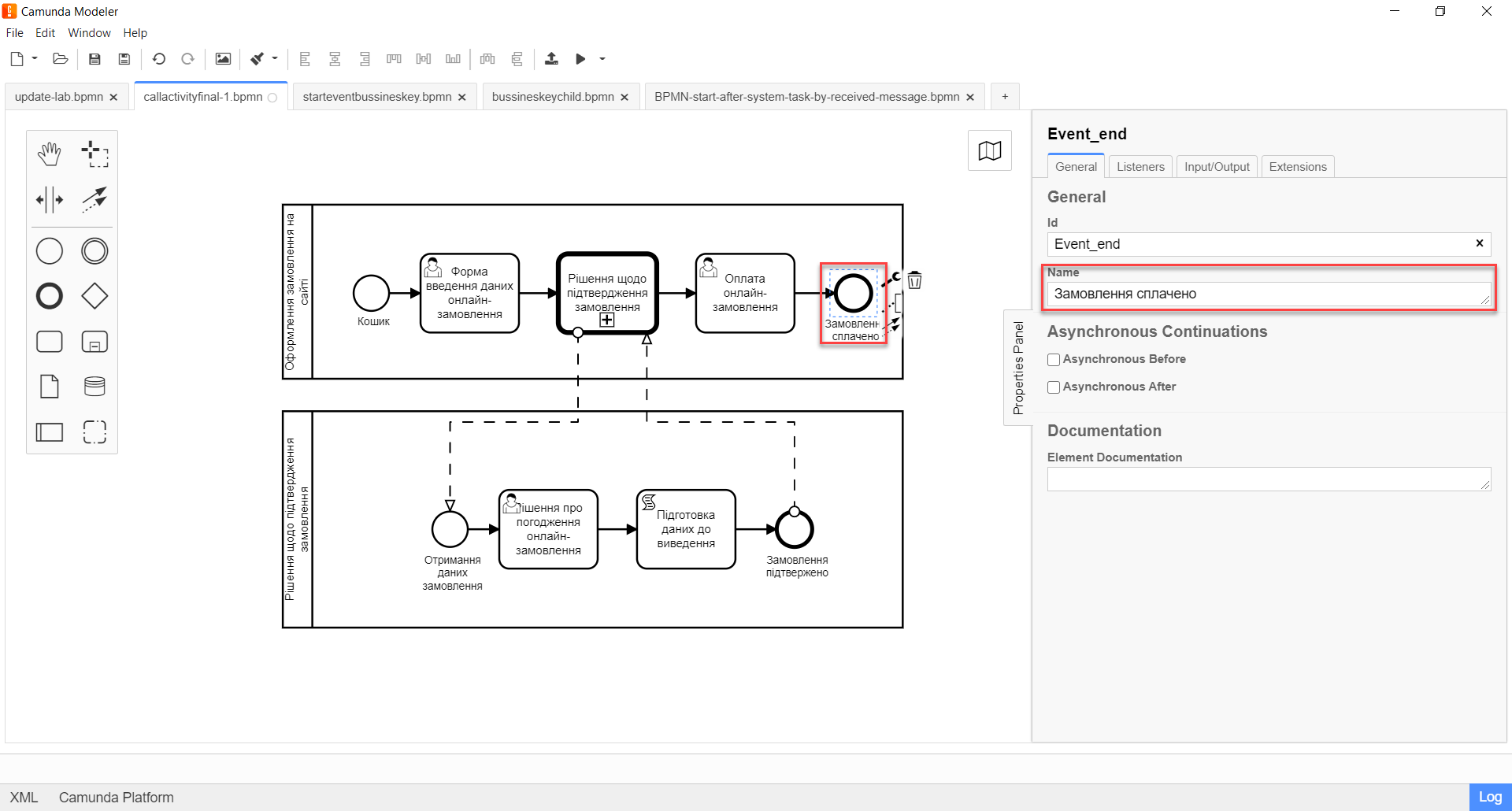Select the Підготовка даних до виведення task
The width and height of the screenshot is (1512, 811).
[686, 529]
